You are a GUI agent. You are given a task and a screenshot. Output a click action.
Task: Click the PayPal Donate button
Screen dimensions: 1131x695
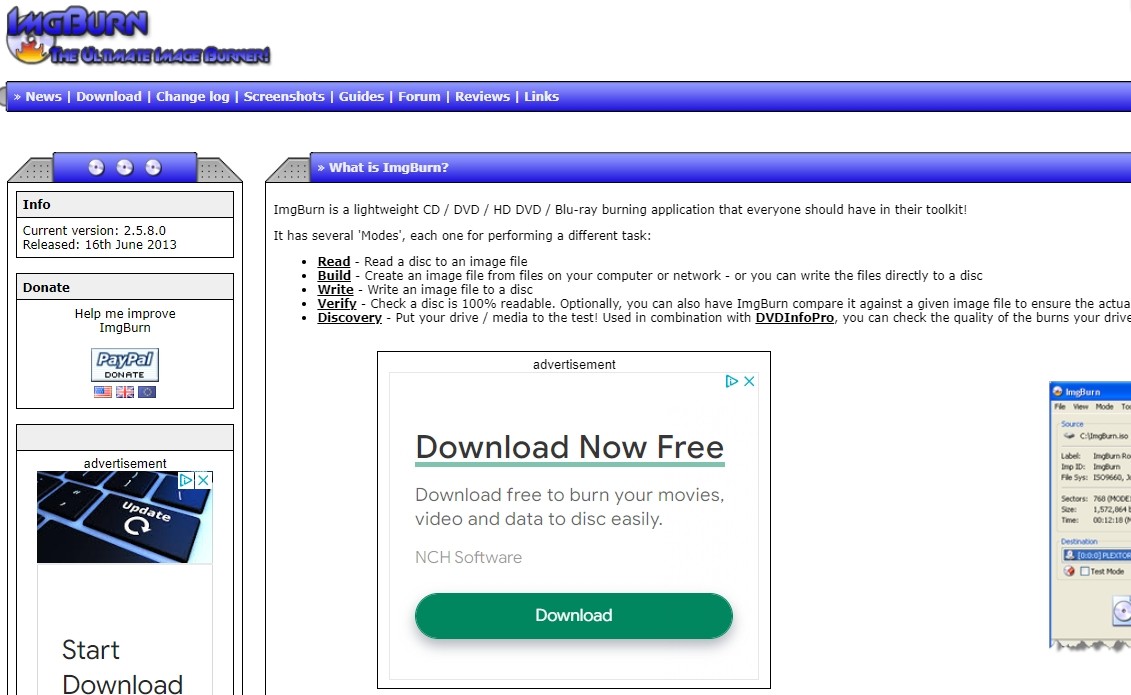click(125, 364)
